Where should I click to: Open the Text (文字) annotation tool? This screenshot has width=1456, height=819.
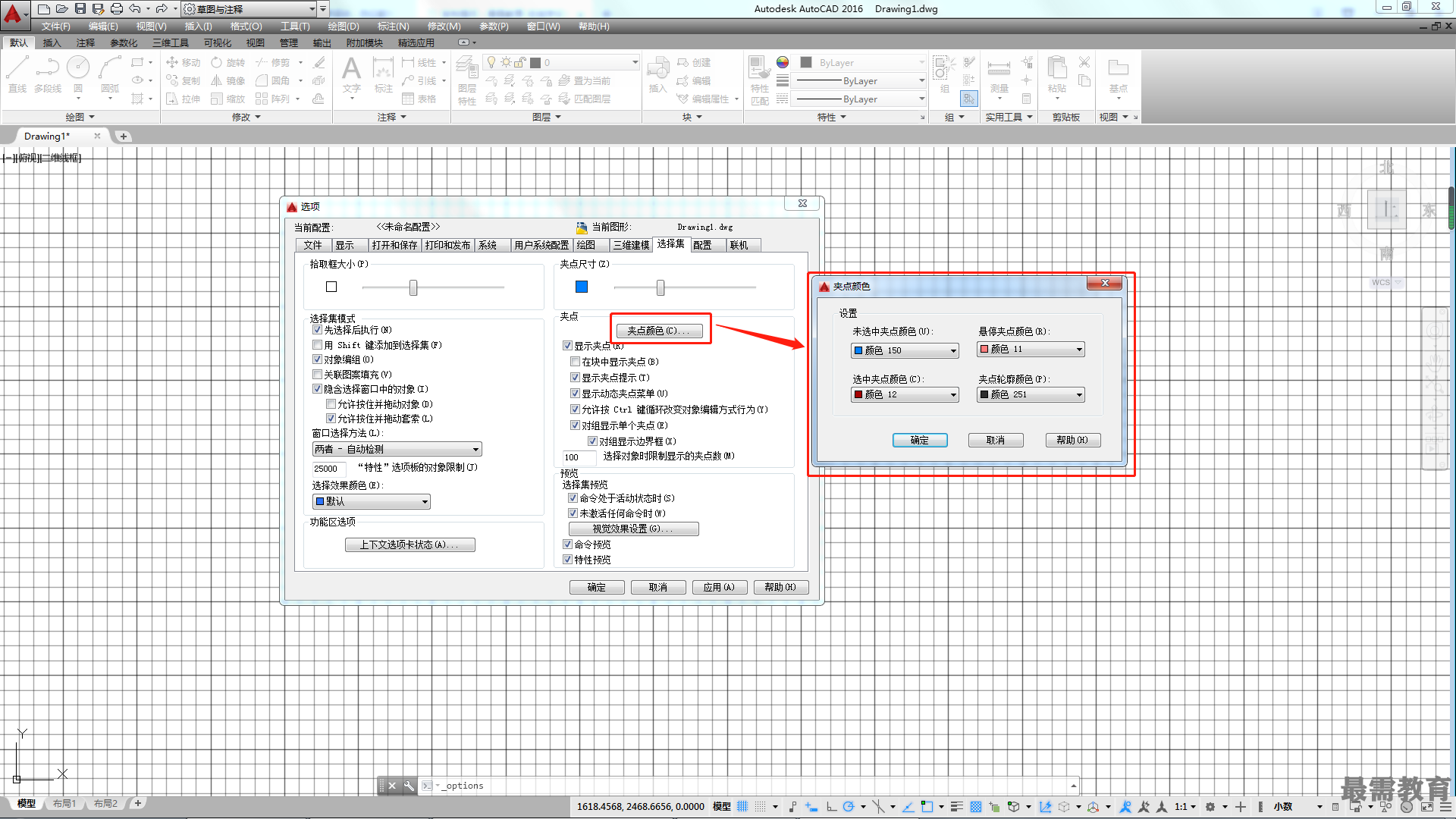point(351,75)
